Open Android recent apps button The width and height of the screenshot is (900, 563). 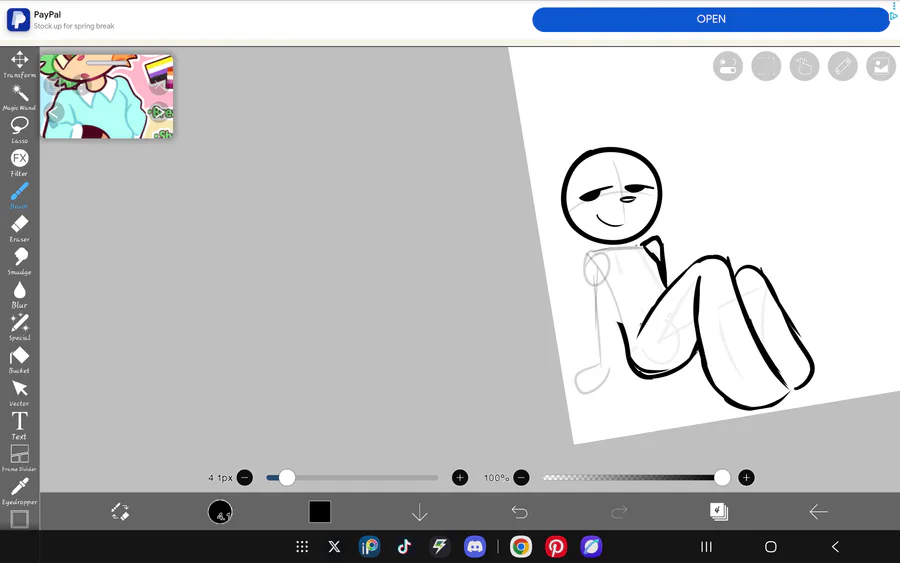[x=707, y=547]
